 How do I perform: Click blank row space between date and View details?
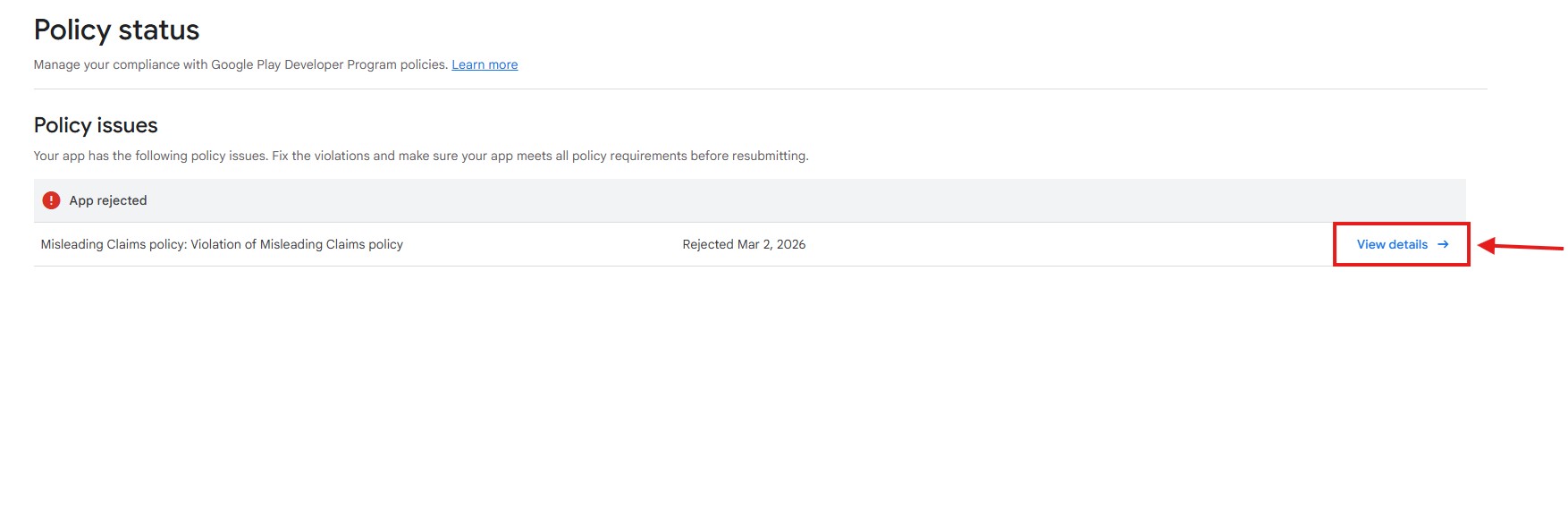[1073, 244]
